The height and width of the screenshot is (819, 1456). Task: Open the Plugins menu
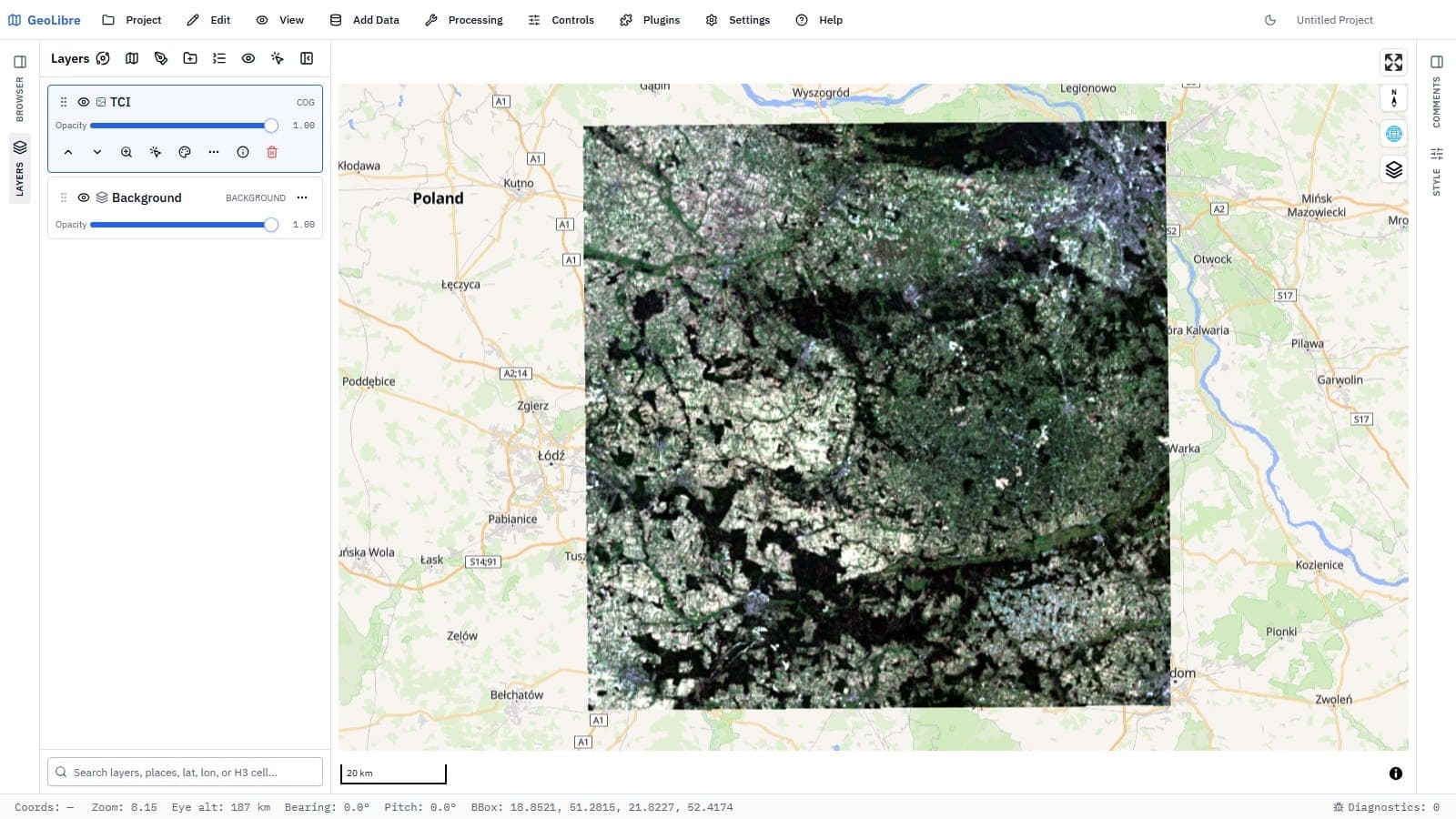tap(650, 20)
